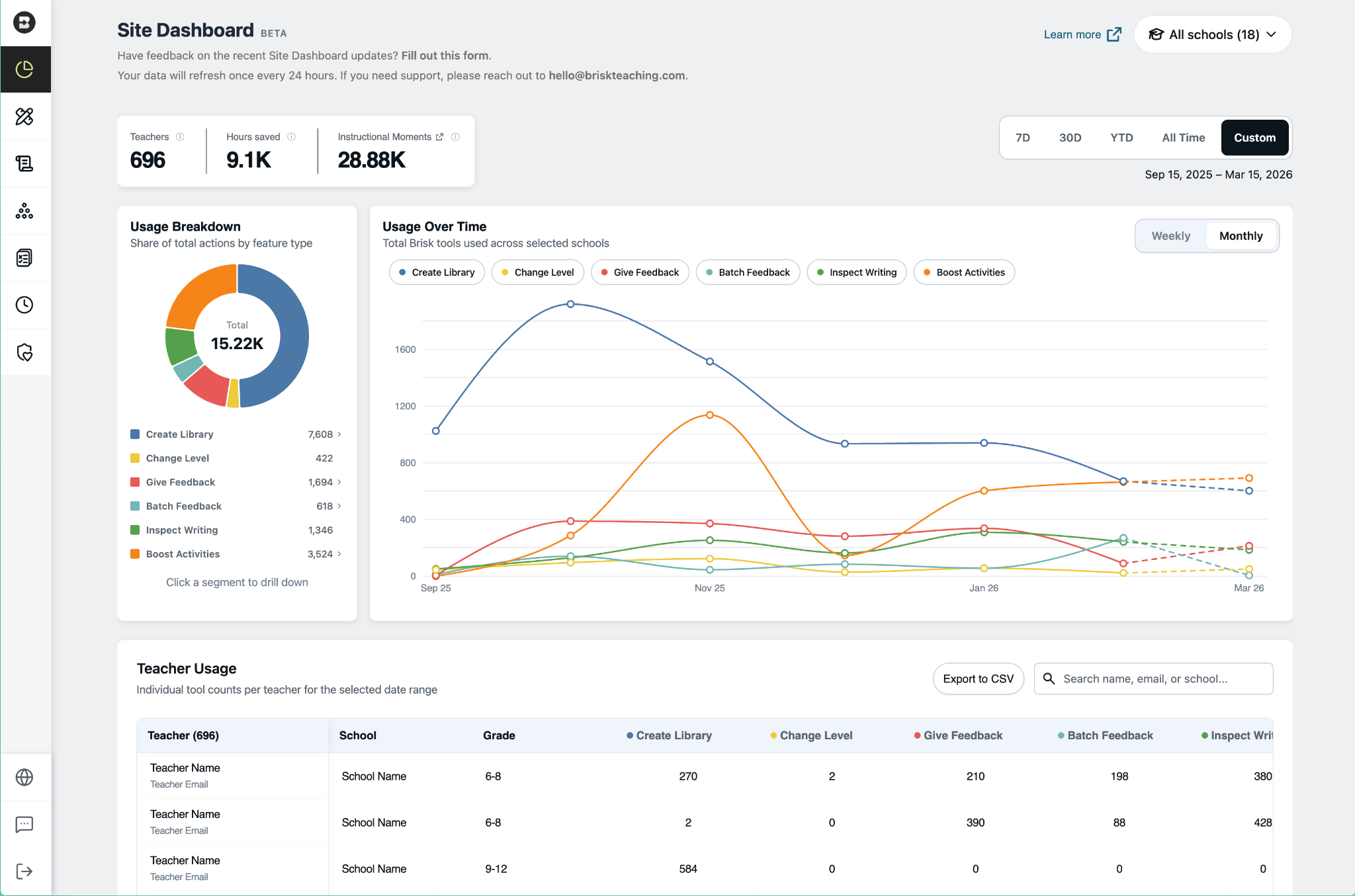This screenshot has height=896, width=1355.
Task: Open the chat message sidebar icon
Action: (24, 824)
